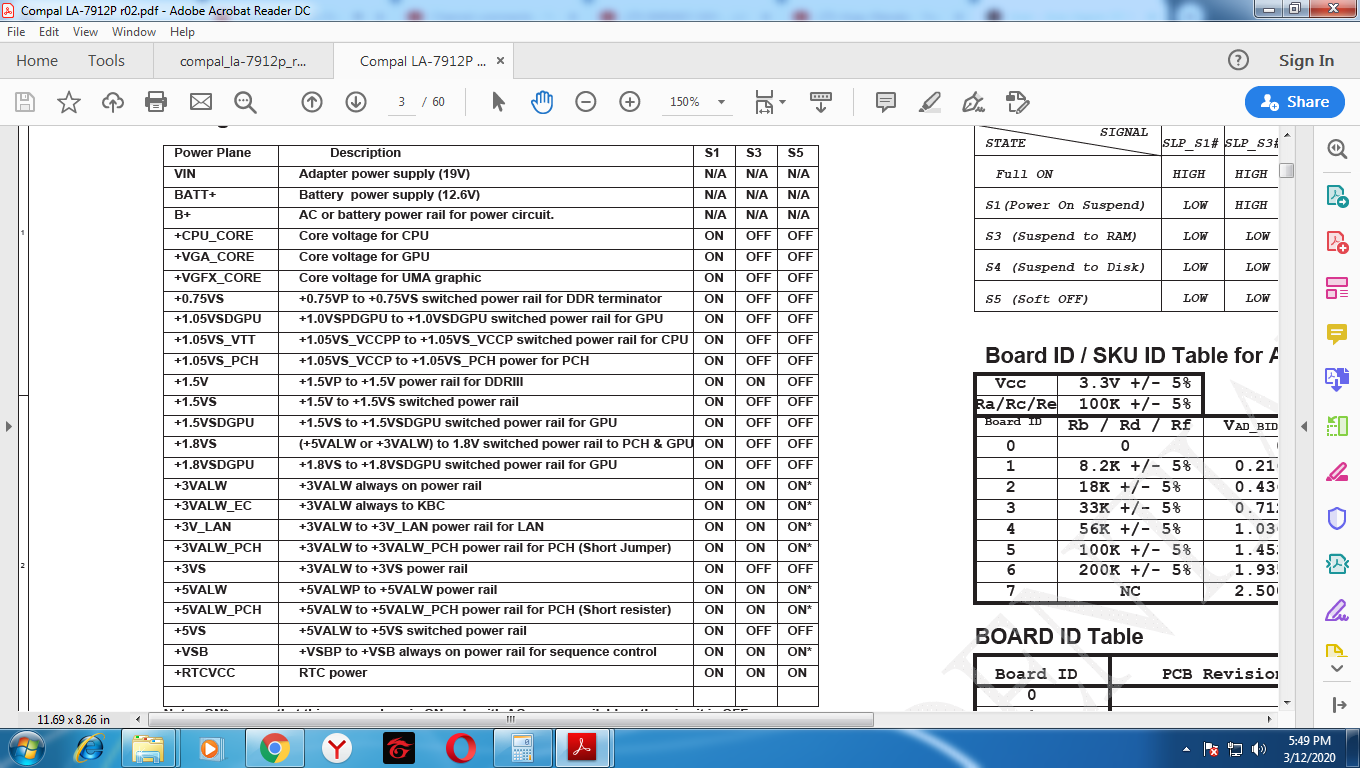Select the Hand pan tool
The image size is (1360, 768).
(x=542, y=102)
